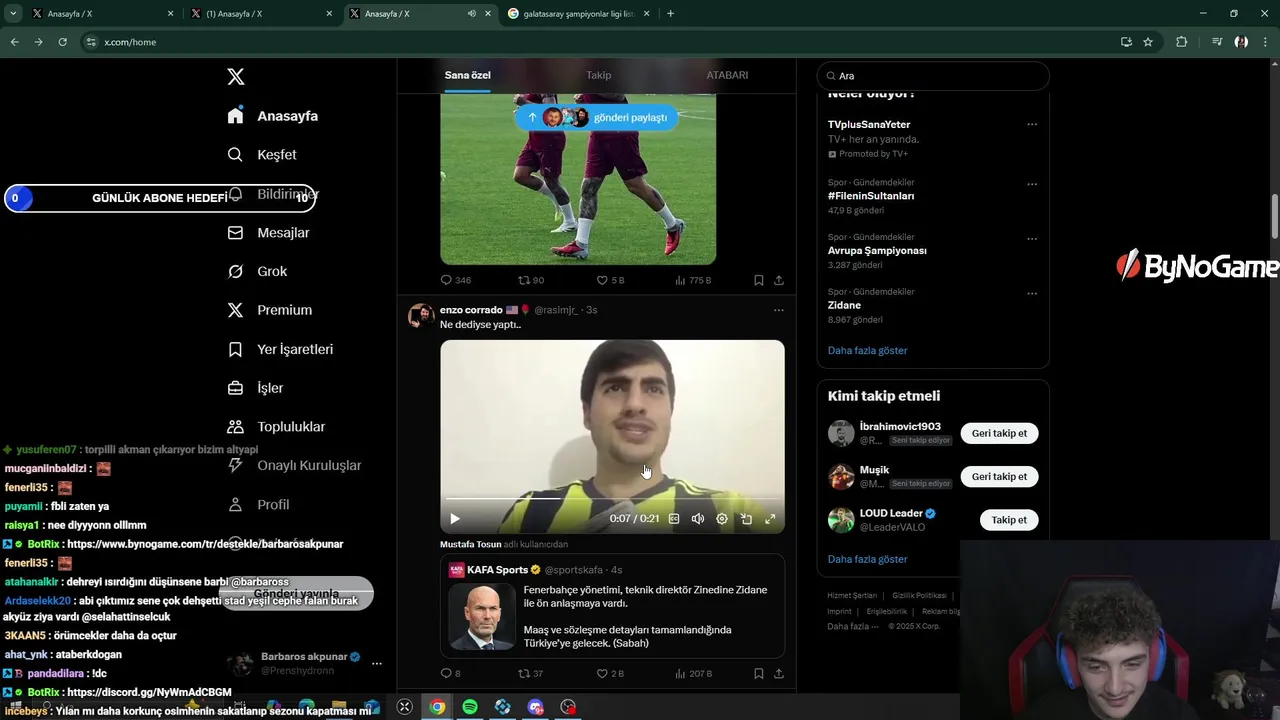Open İşler jobs page
The width and height of the screenshot is (1280, 720).
tap(256, 388)
